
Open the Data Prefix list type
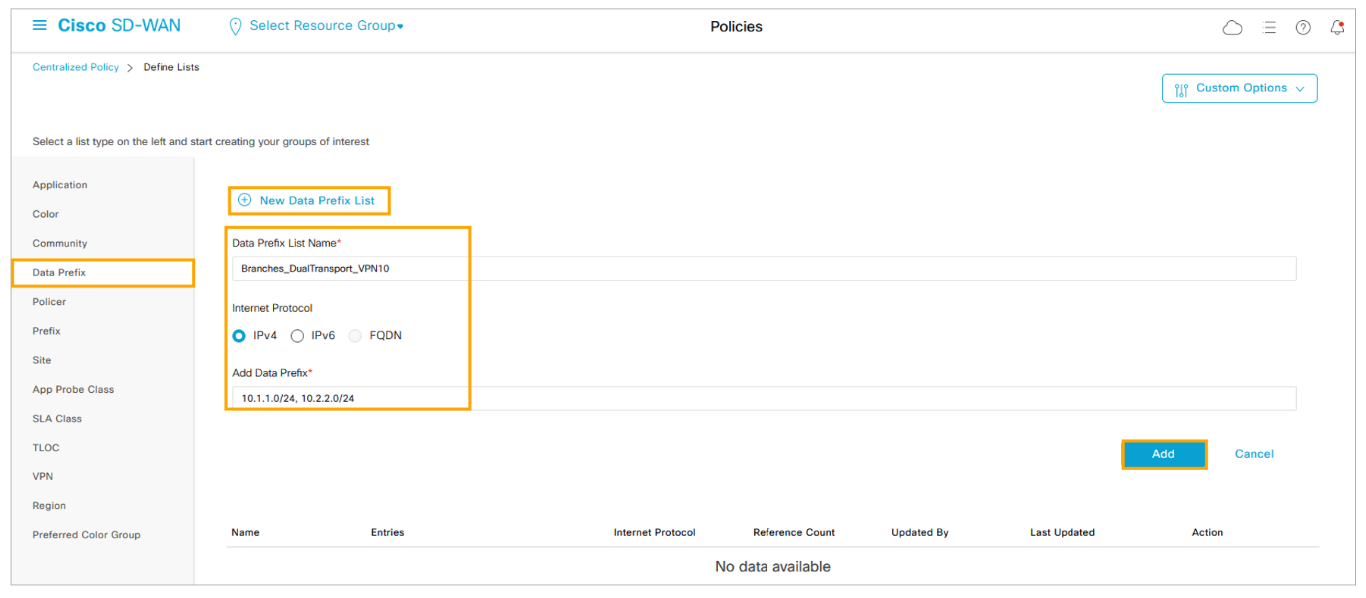point(59,272)
